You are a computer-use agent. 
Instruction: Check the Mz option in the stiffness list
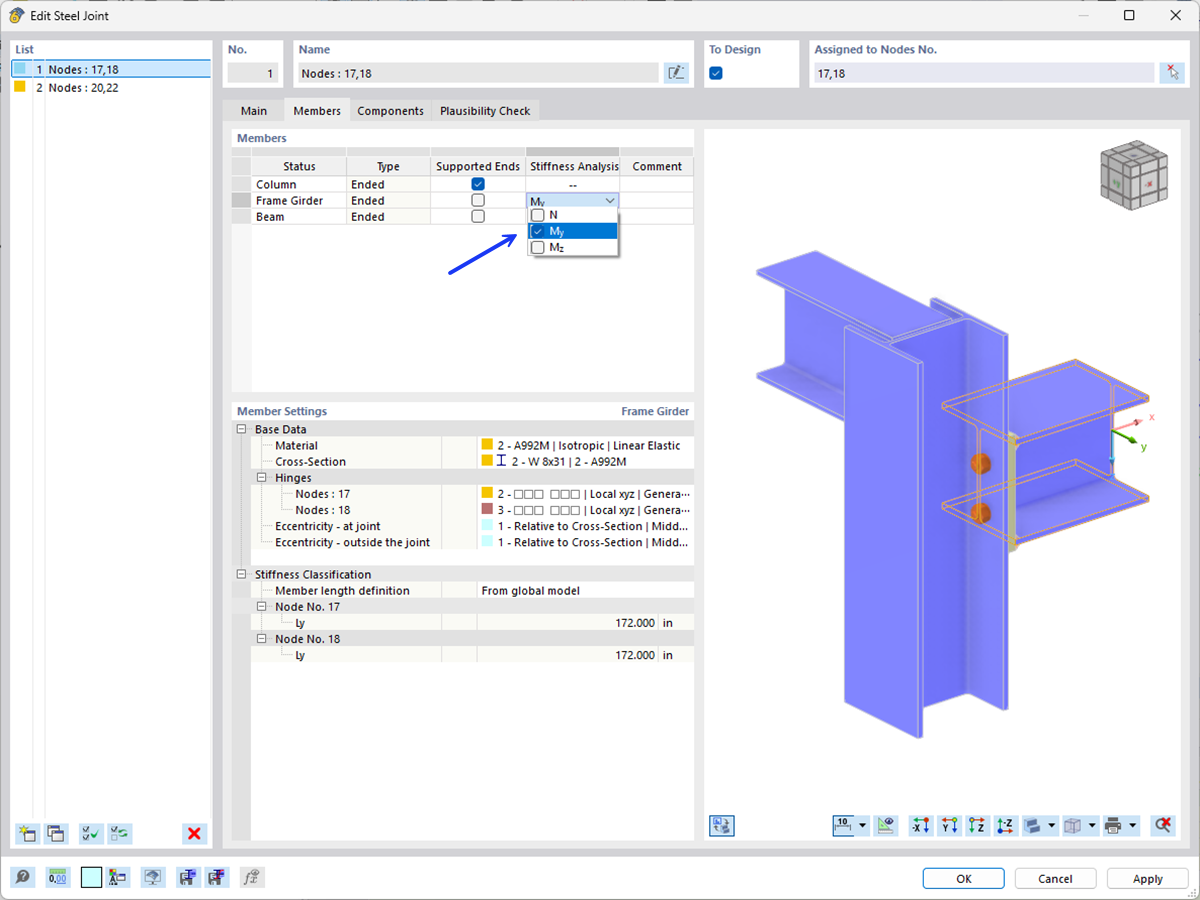click(x=538, y=247)
